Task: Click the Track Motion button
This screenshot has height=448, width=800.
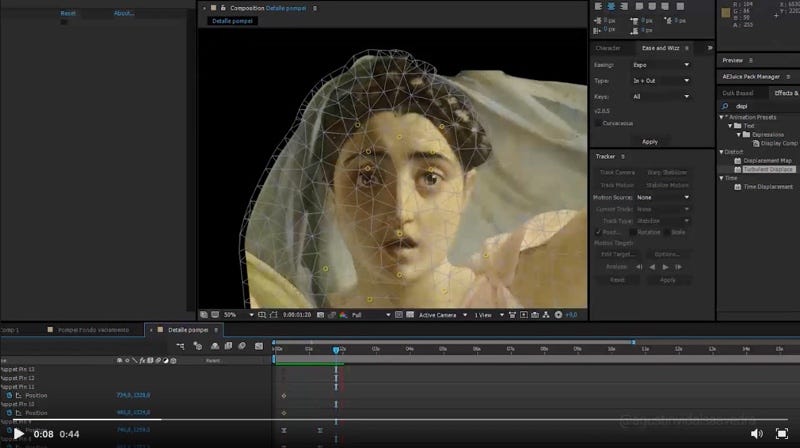Action: pyautogui.click(x=617, y=185)
